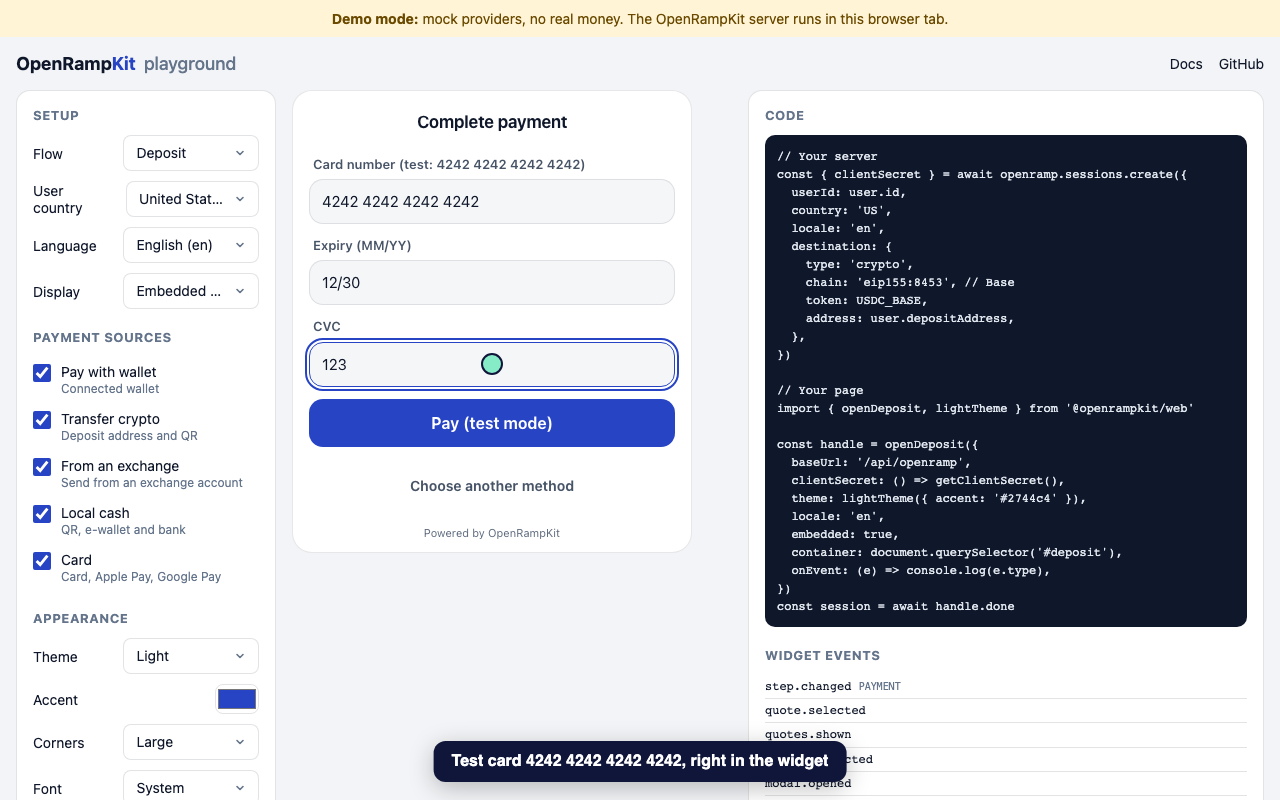This screenshot has width=1280, height=800.
Task: Focus the Card number input field
Action: point(492,201)
